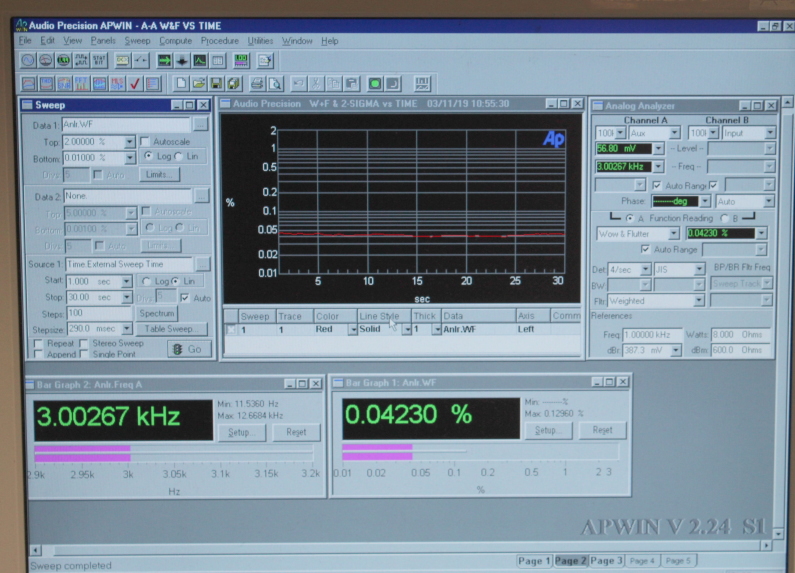This screenshot has width=795, height=573.
Task: Open the JIS detector type dropdown
Action: (x=699, y=269)
